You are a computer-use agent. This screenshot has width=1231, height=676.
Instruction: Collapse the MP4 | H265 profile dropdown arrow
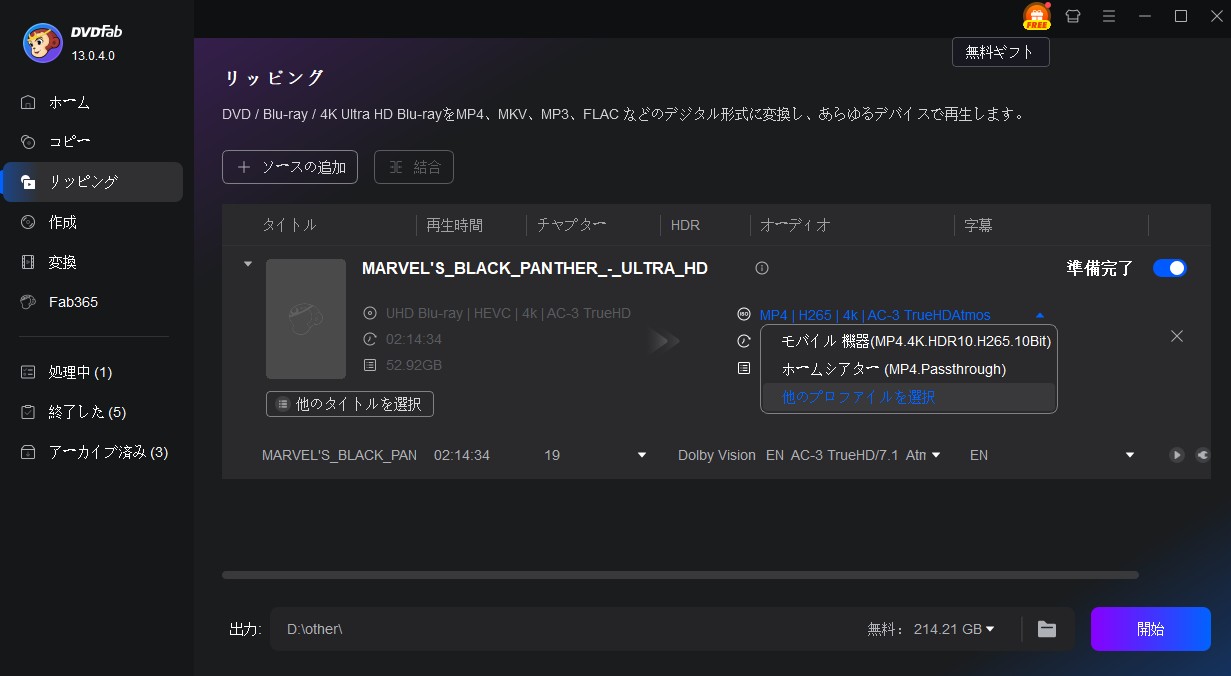point(1041,315)
